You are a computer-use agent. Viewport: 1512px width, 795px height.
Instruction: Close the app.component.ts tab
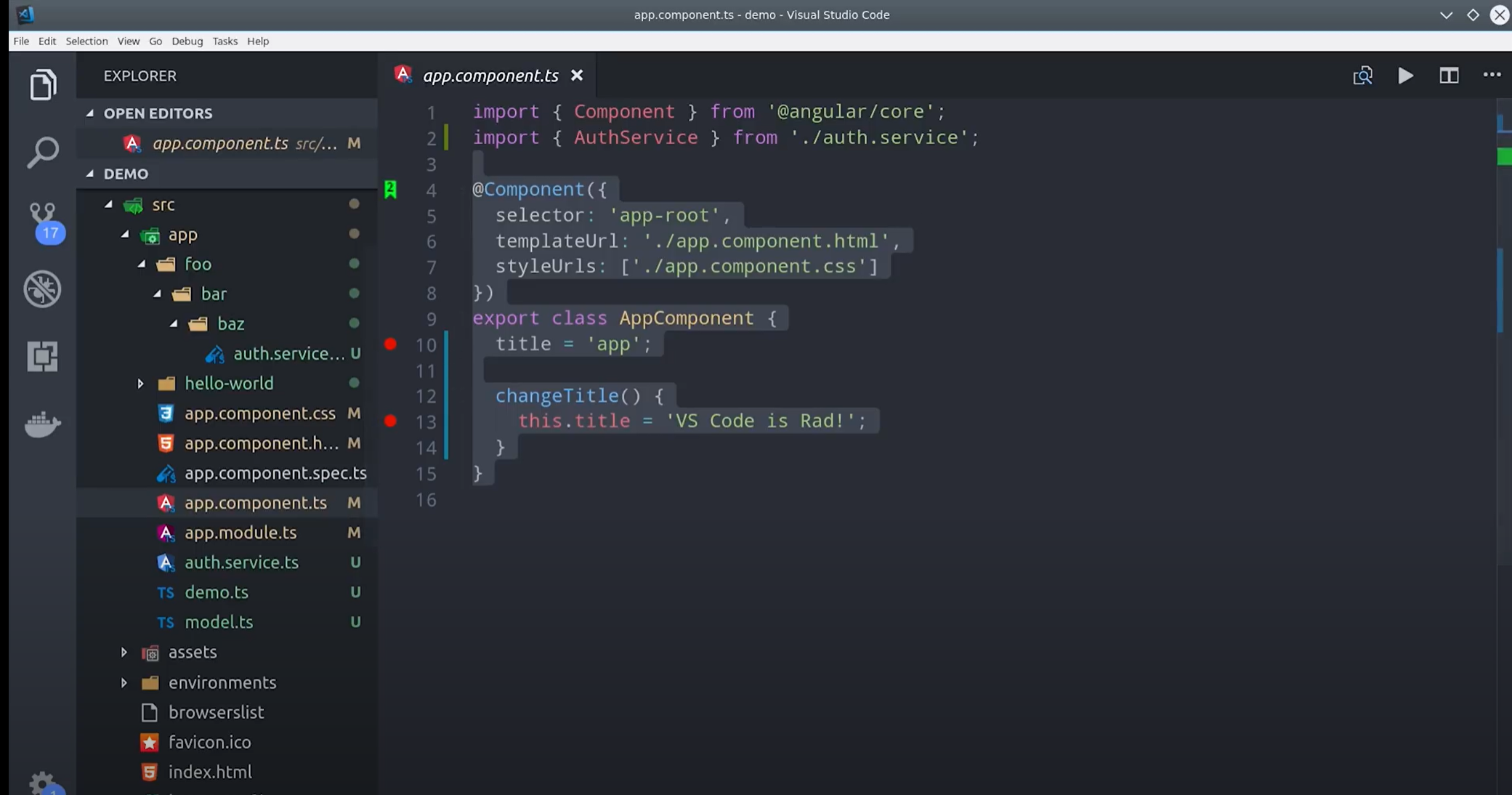[577, 76]
